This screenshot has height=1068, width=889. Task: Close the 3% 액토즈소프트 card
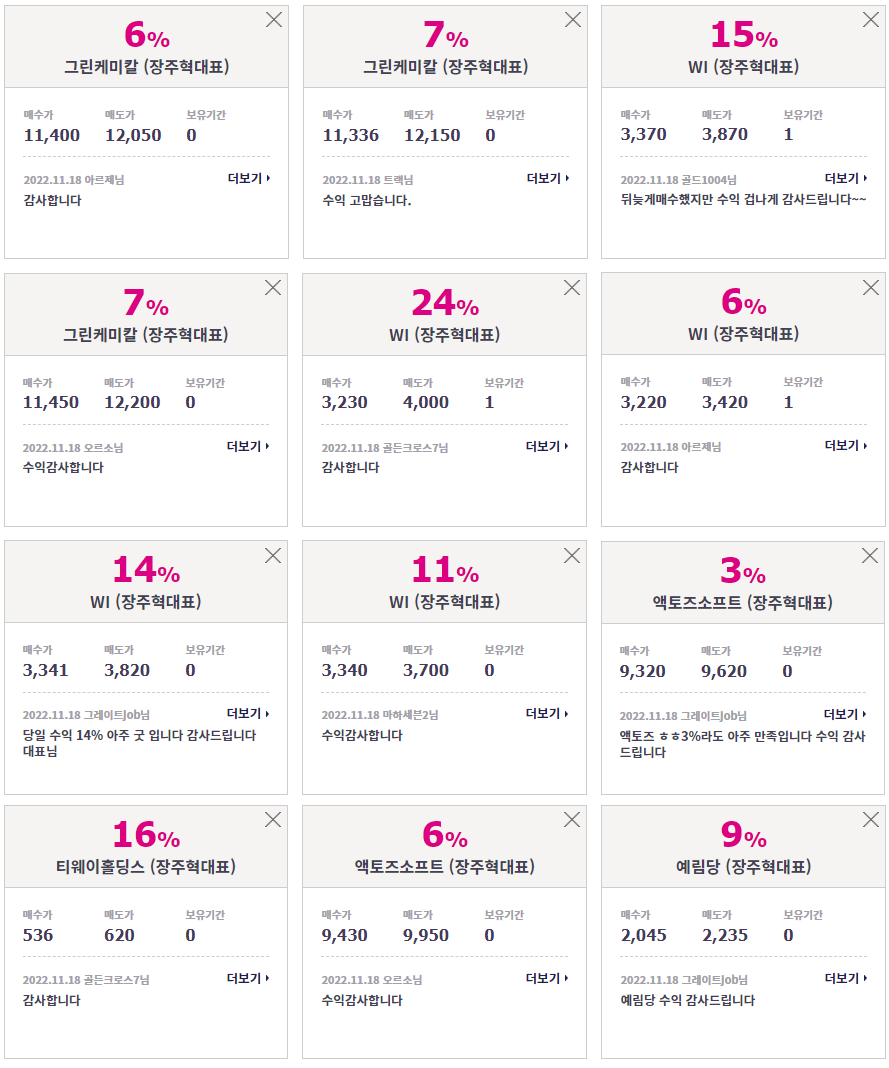[x=870, y=556]
